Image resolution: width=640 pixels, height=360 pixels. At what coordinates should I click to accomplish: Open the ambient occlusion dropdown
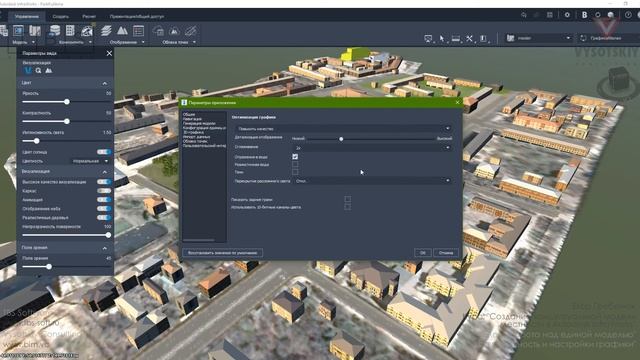pos(373,180)
